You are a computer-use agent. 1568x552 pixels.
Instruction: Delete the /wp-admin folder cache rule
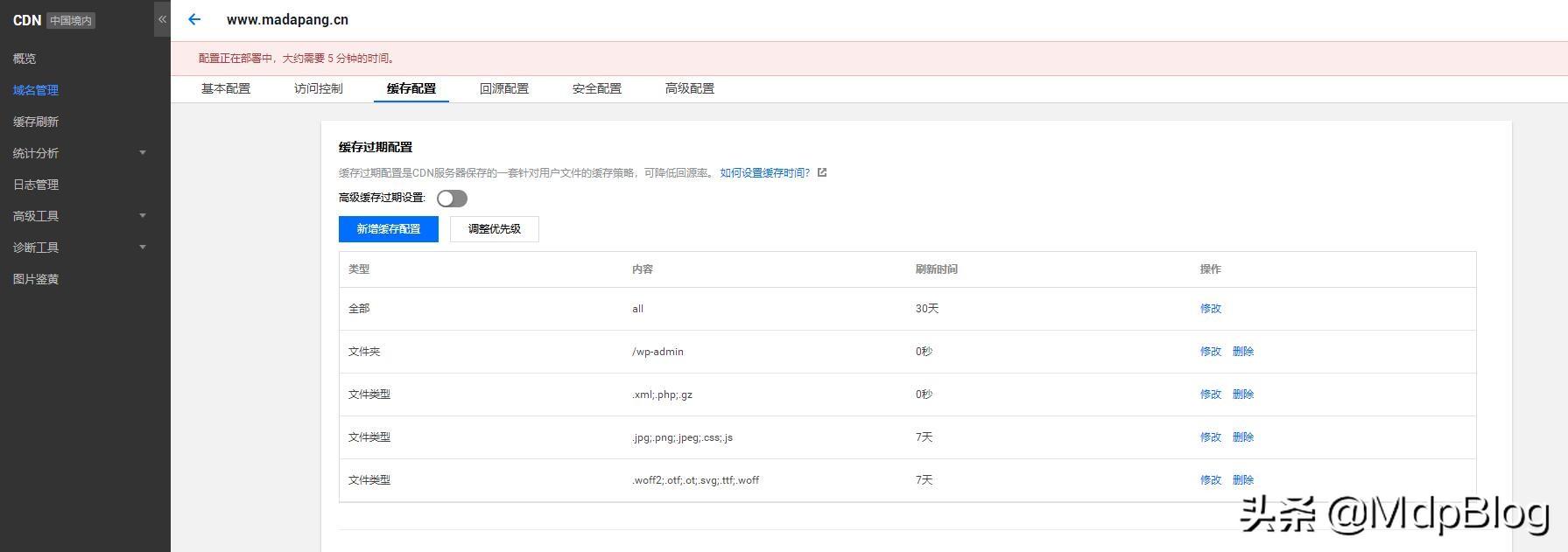coord(1243,352)
